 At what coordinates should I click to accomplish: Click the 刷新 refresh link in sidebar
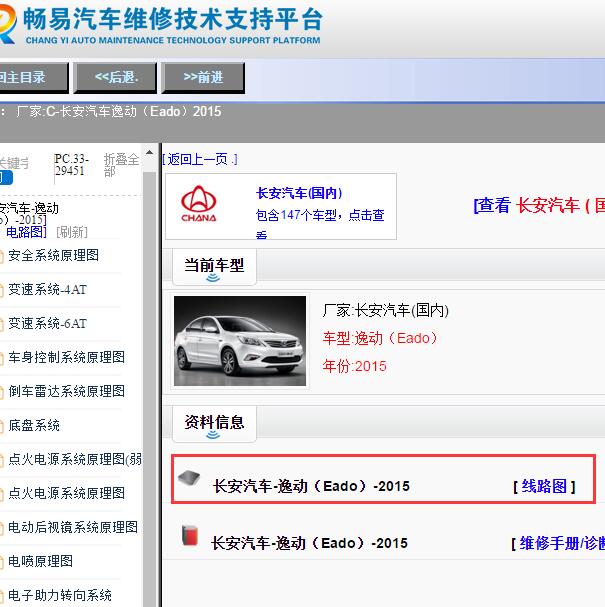pos(72,232)
